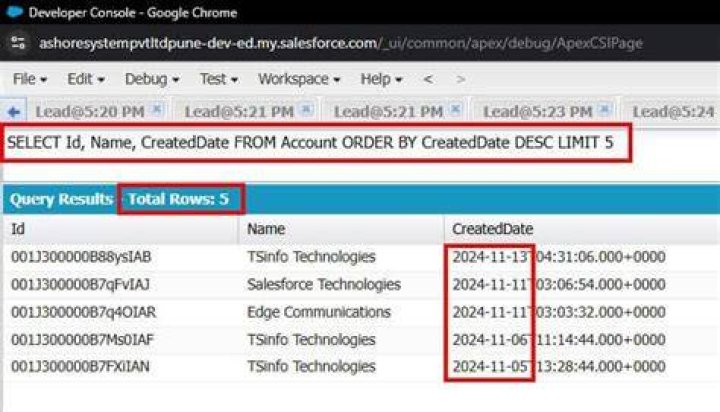Click the 2024-11-05 13:28:44 CreatedDate cell

(x=559, y=366)
